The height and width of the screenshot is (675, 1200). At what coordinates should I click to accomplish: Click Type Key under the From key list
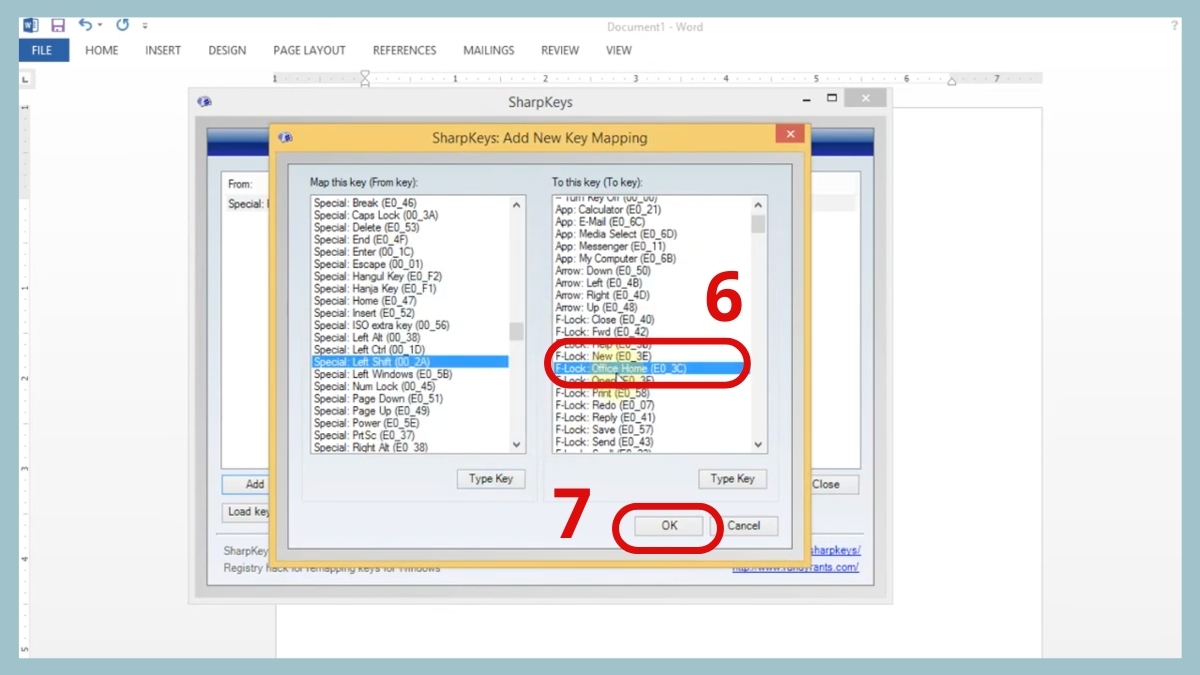tap(491, 479)
